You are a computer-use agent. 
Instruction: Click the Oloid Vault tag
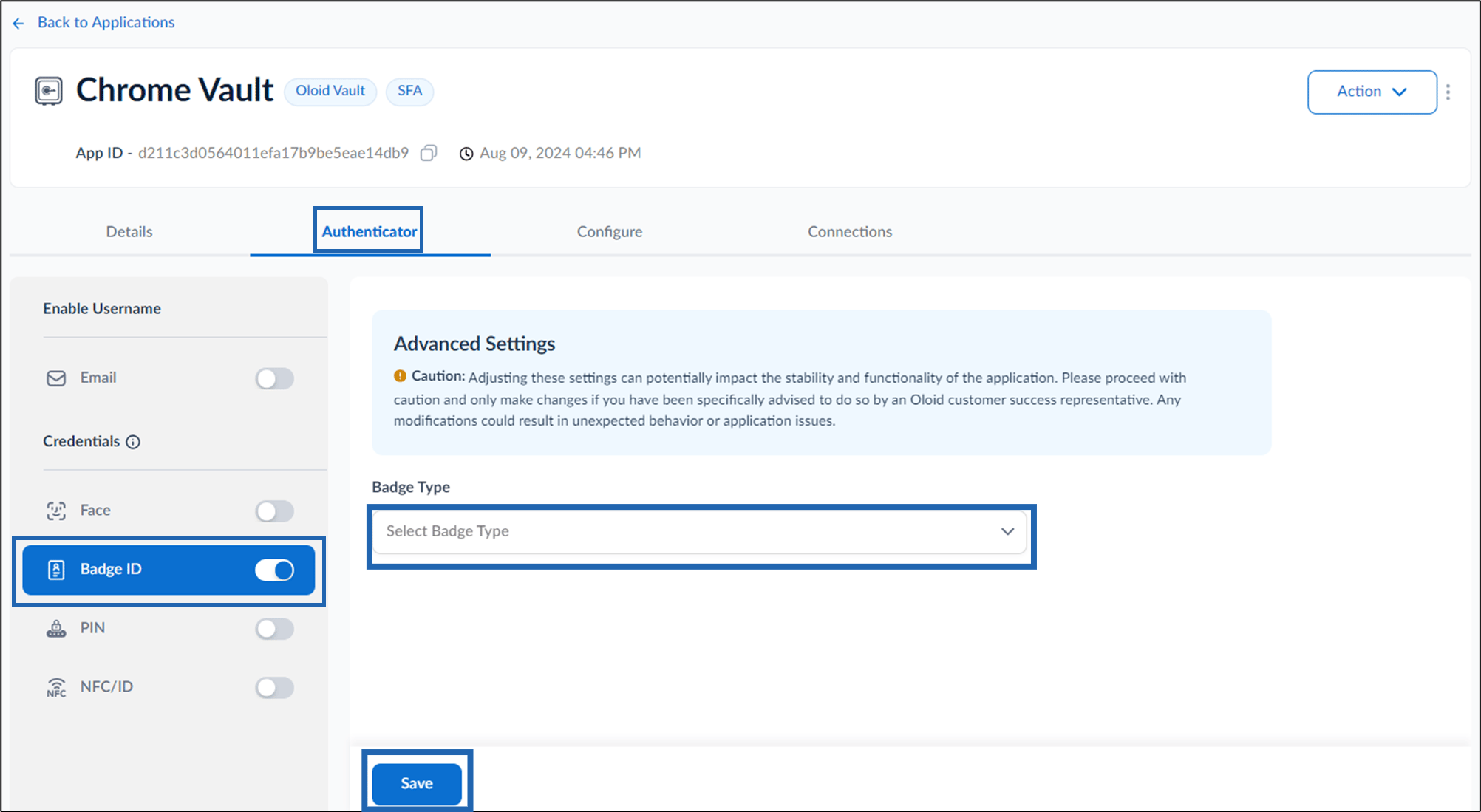click(x=330, y=91)
